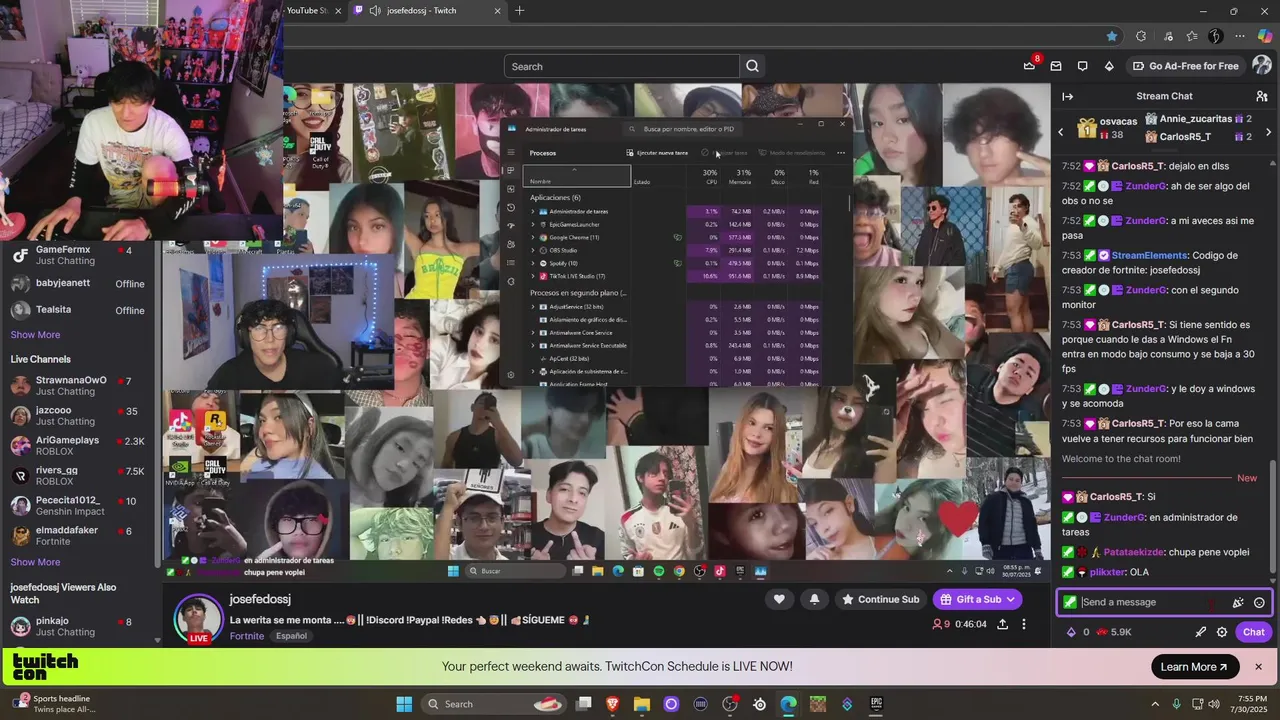The width and height of the screenshot is (1280, 720).
Task: Open the Get Bits diamond icon
Action: [x=1109, y=66]
